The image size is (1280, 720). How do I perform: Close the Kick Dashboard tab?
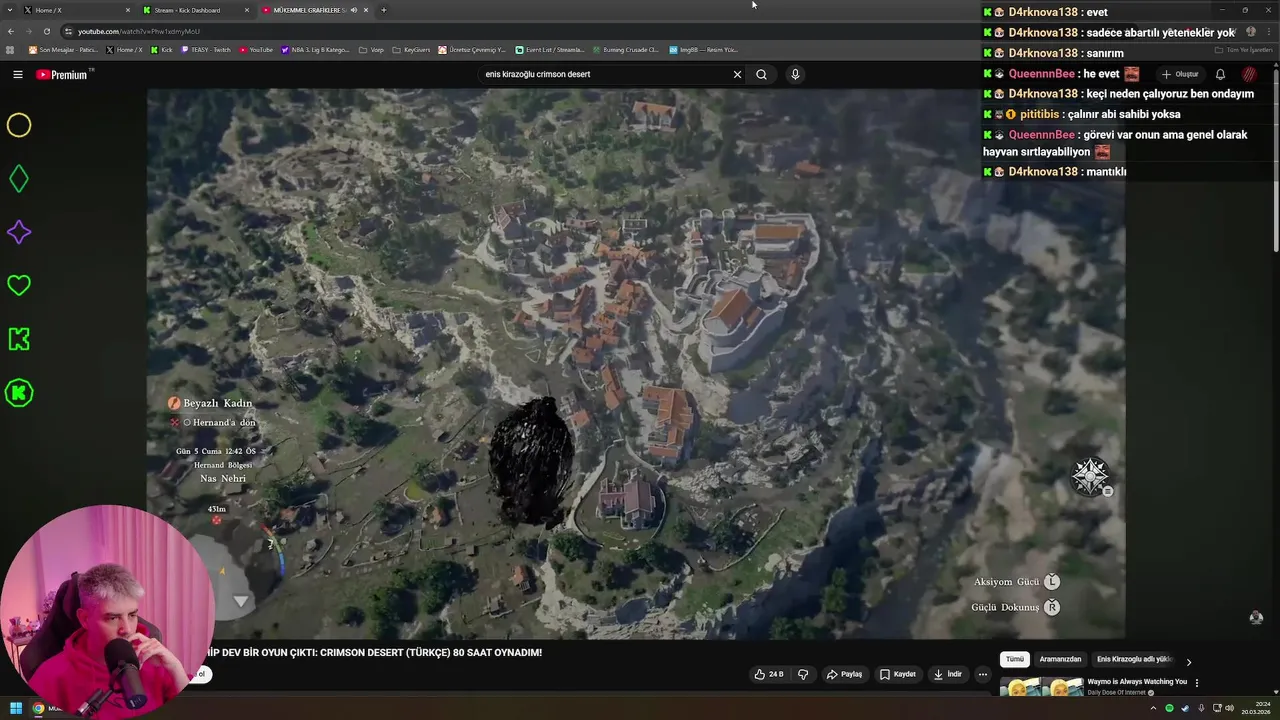(x=247, y=10)
